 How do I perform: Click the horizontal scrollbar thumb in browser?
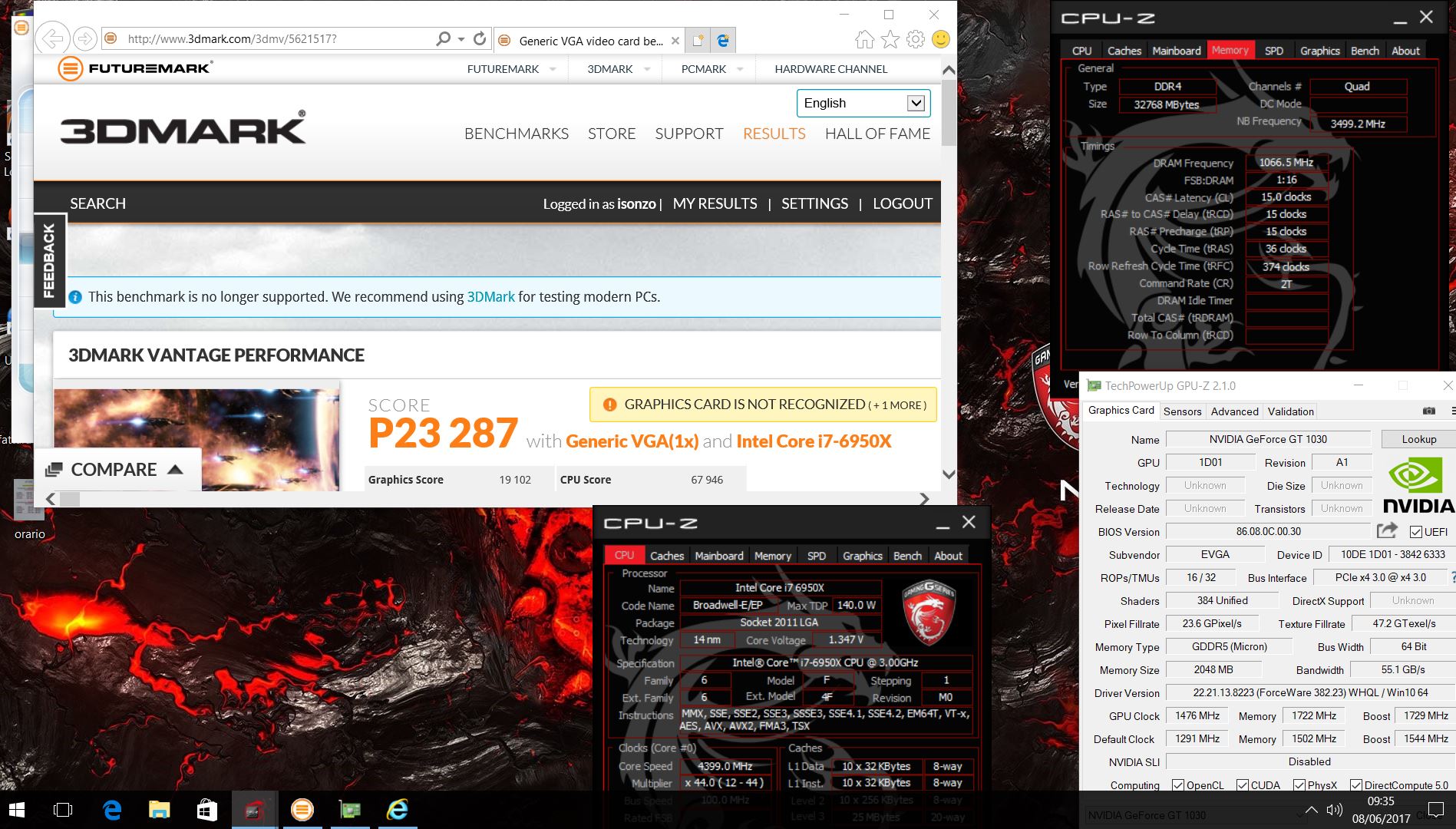[x=70, y=499]
